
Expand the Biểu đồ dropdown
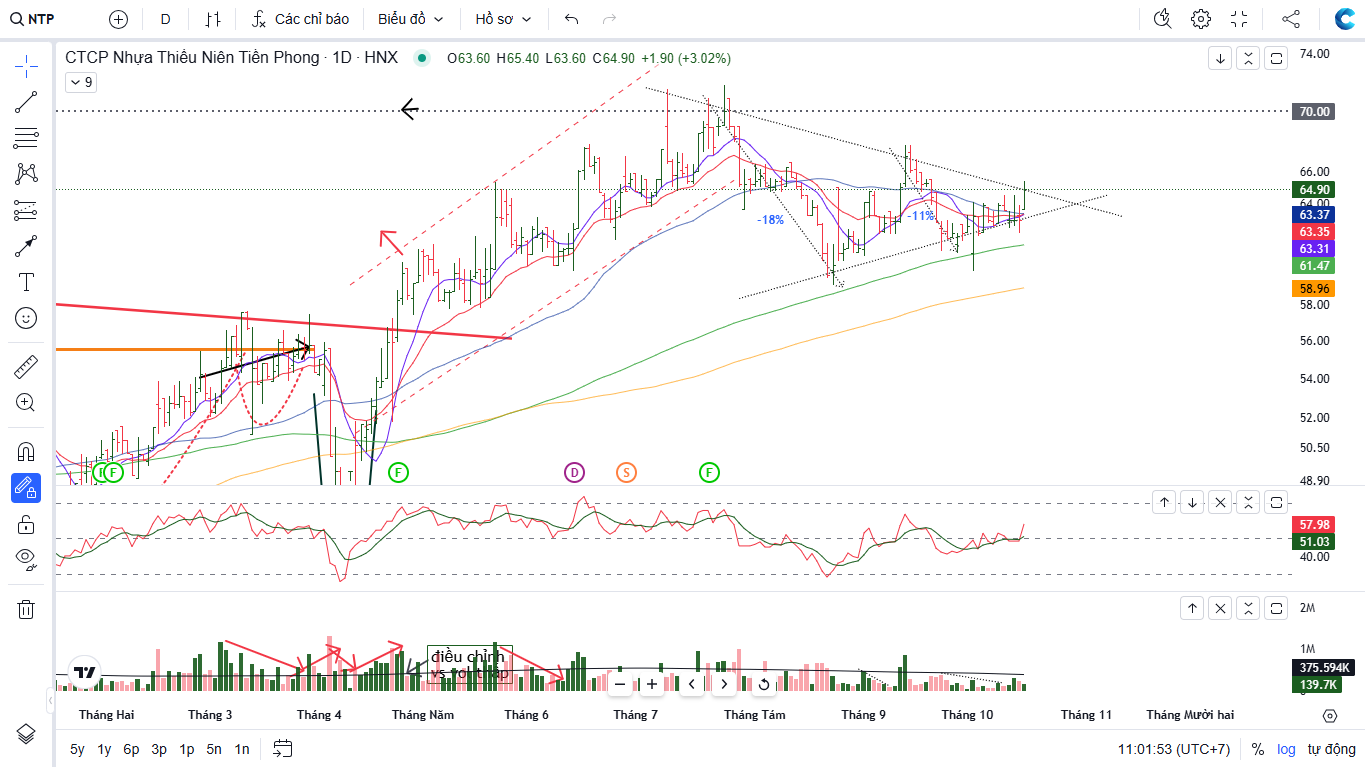(x=411, y=19)
